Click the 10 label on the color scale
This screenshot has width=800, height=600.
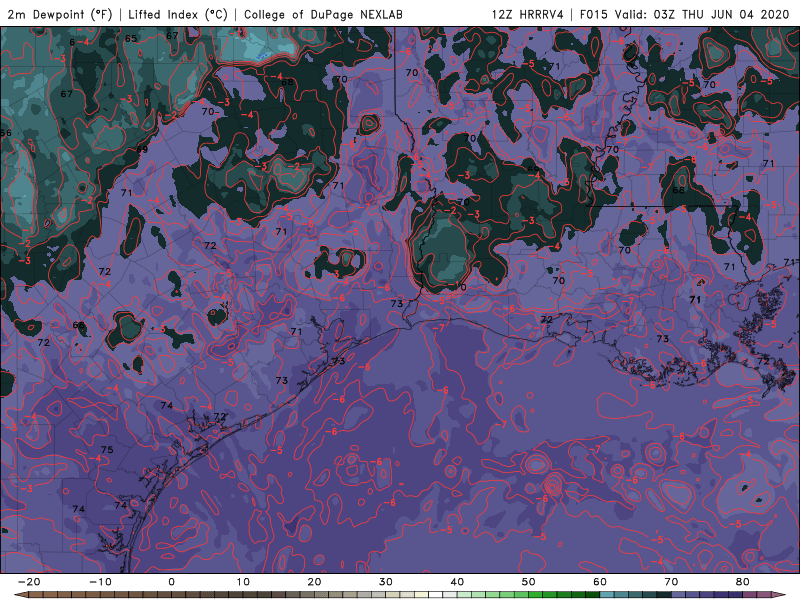click(x=243, y=582)
